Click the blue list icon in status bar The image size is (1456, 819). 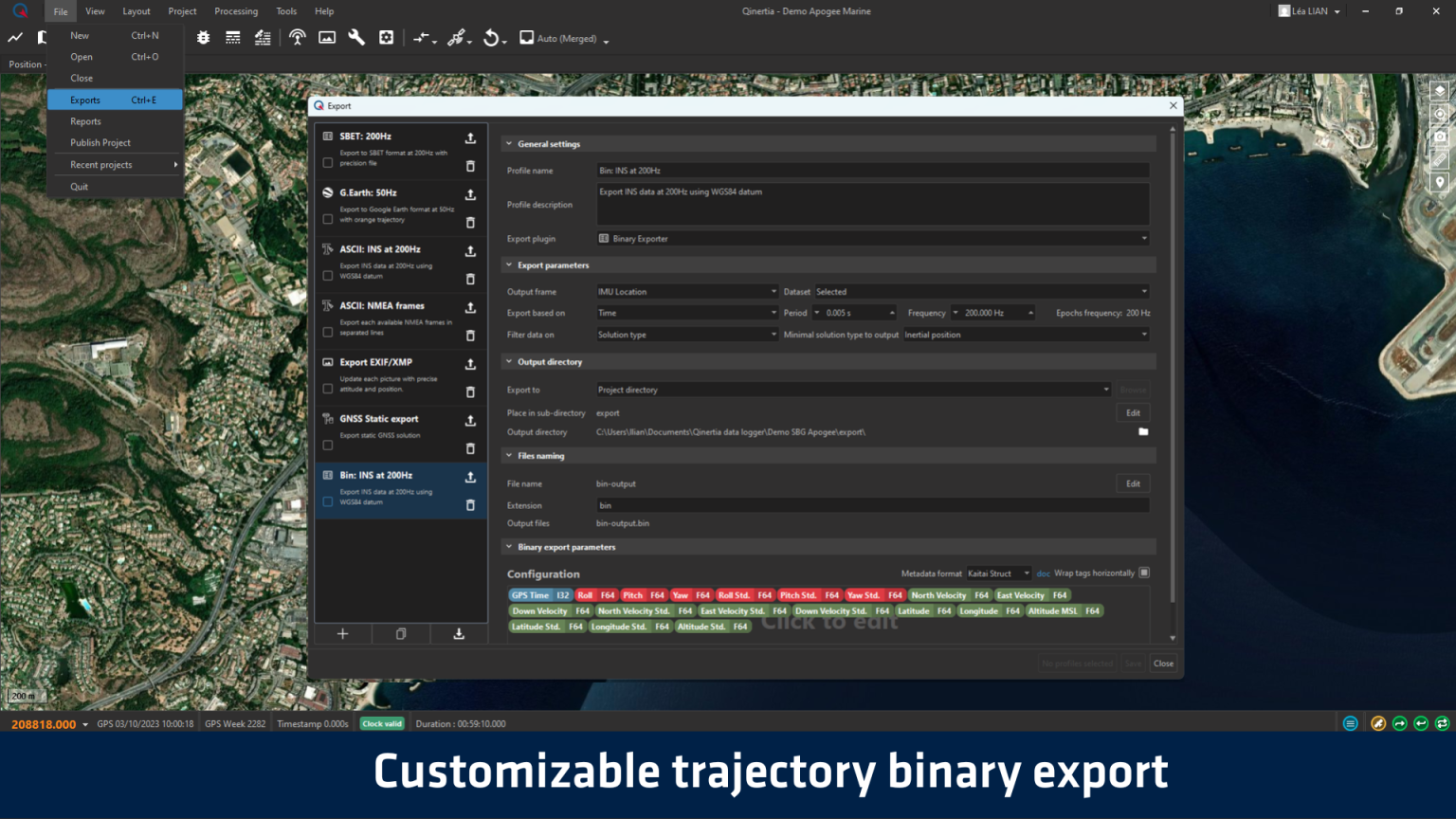click(1351, 723)
